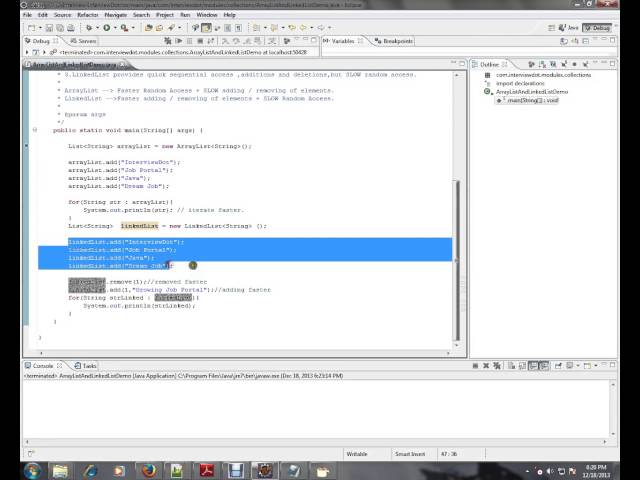Click Collapse All icon in Variables view
Viewport: 640px width, 480px height.
(585, 41)
